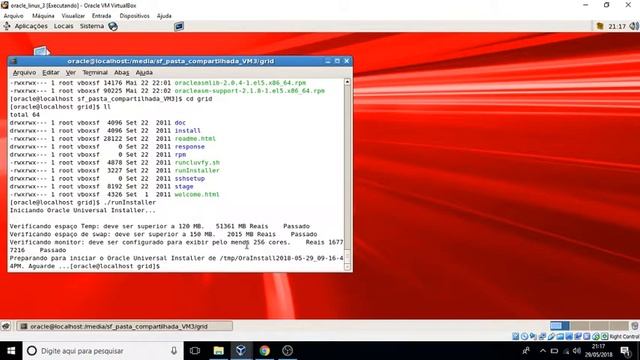Click terminal scrollbar down arrow
The width and height of the screenshot is (640, 360).
347,267
